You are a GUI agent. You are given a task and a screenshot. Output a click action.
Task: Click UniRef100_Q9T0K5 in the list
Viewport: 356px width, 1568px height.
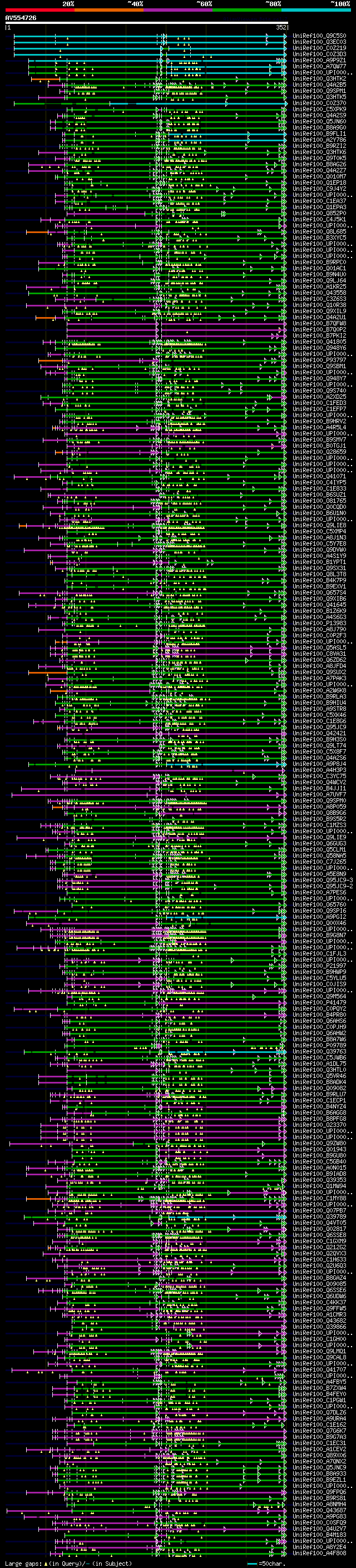[319, 159]
